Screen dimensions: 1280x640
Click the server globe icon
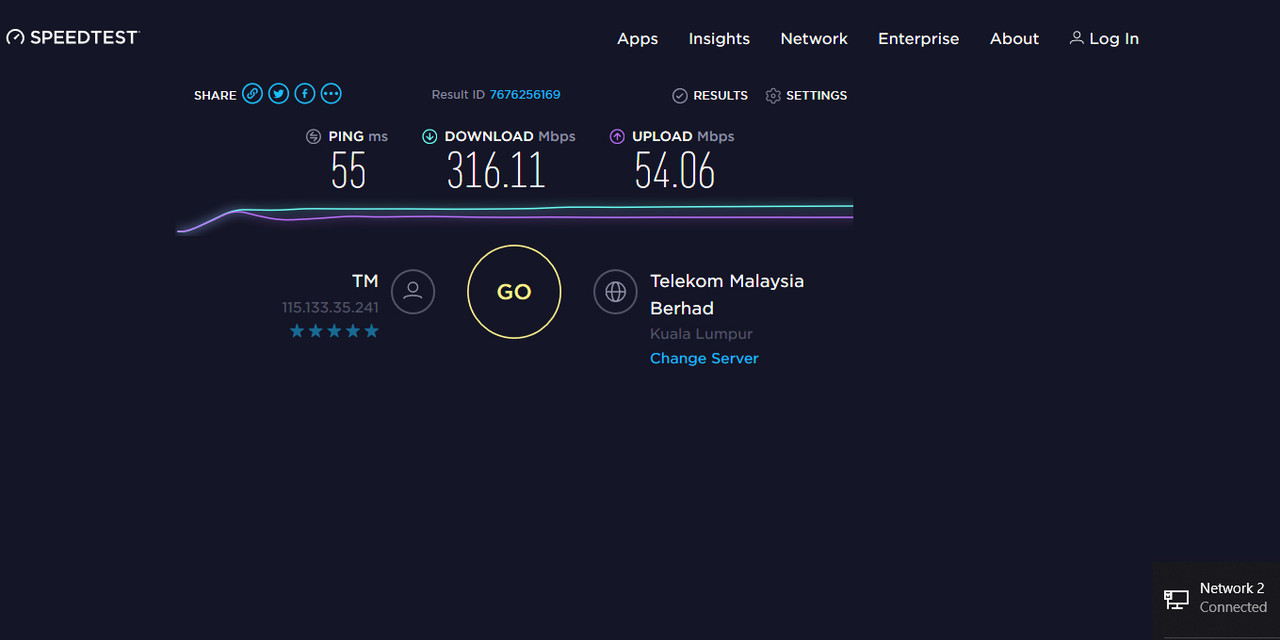pyautogui.click(x=616, y=292)
